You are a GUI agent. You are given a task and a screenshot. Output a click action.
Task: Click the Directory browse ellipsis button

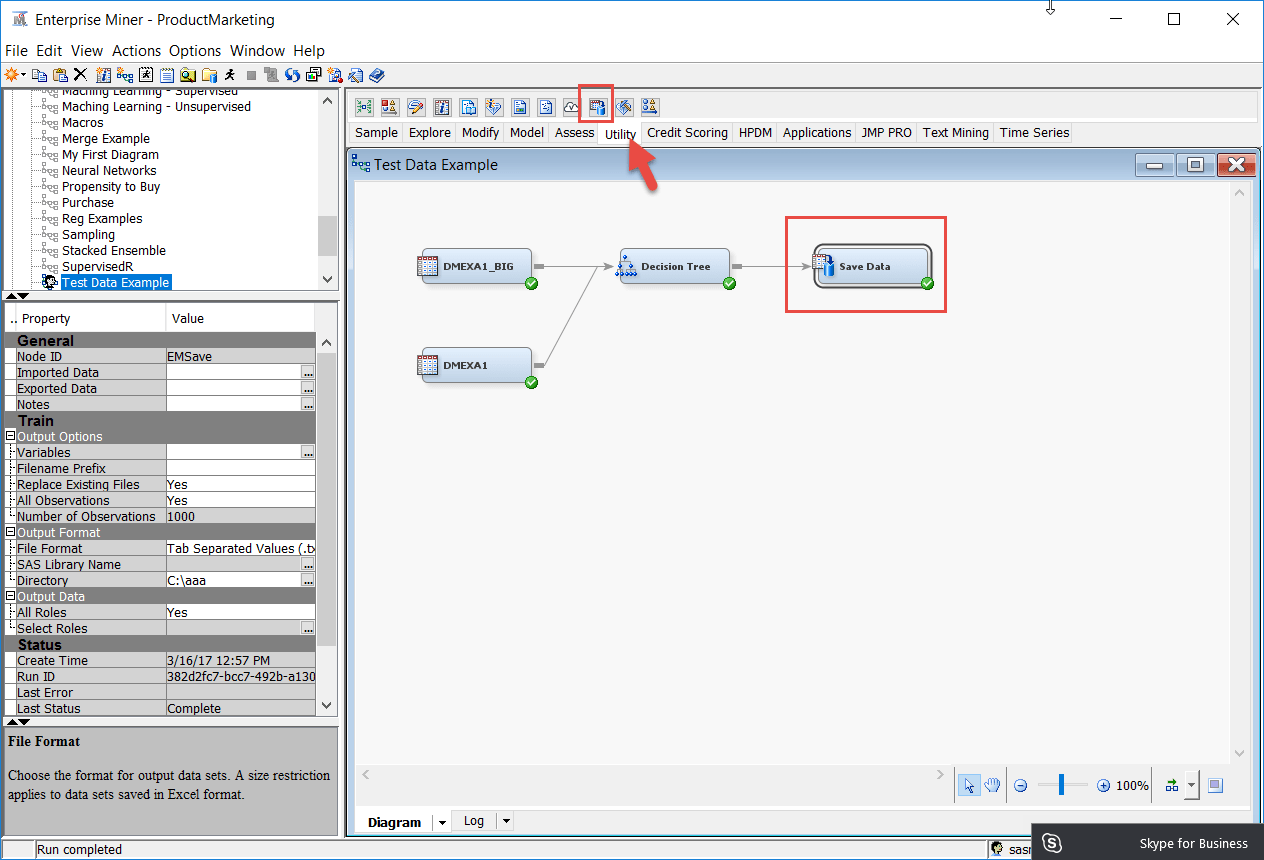(308, 581)
